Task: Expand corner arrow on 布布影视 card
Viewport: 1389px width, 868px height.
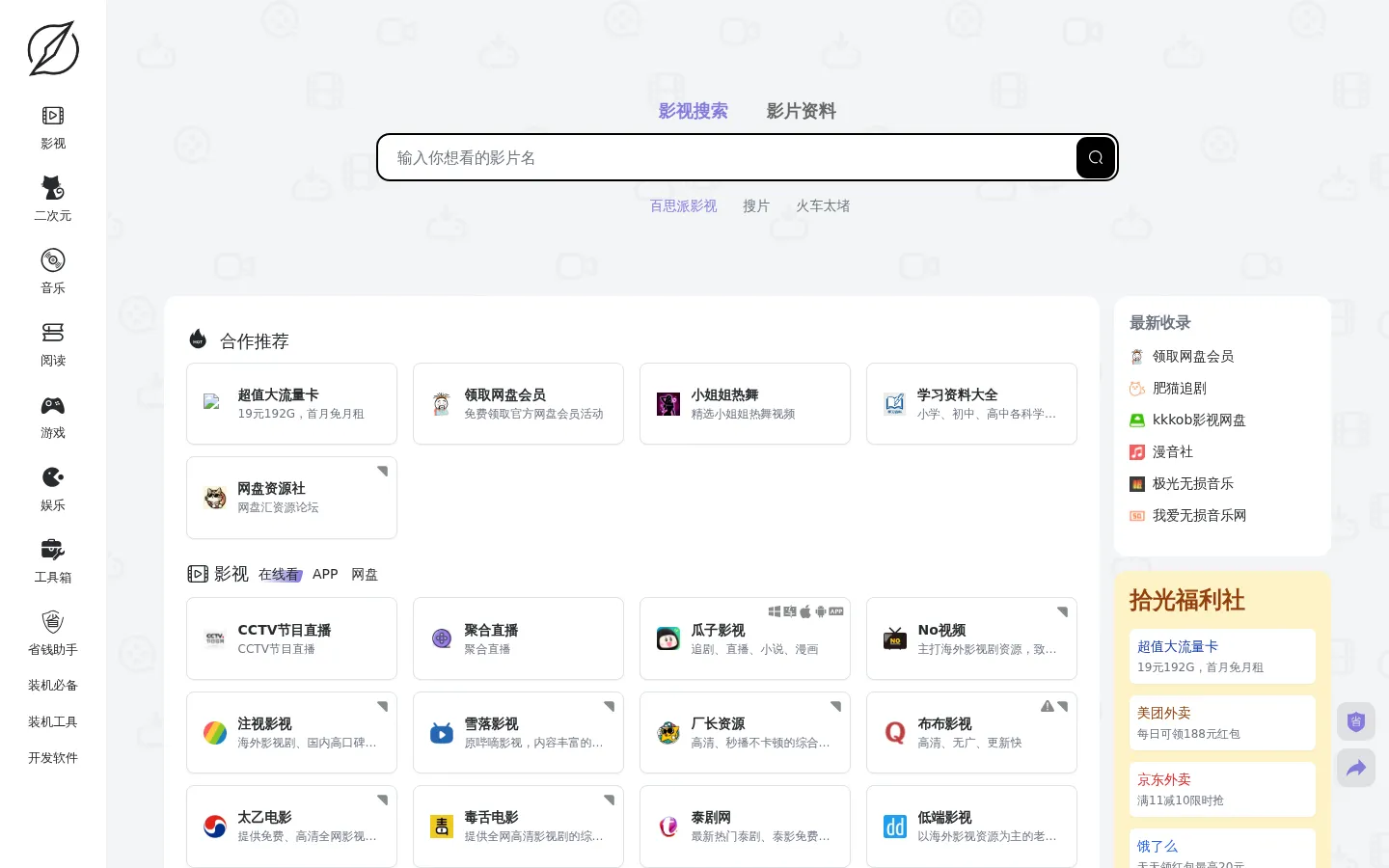Action: pyautogui.click(x=1063, y=706)
